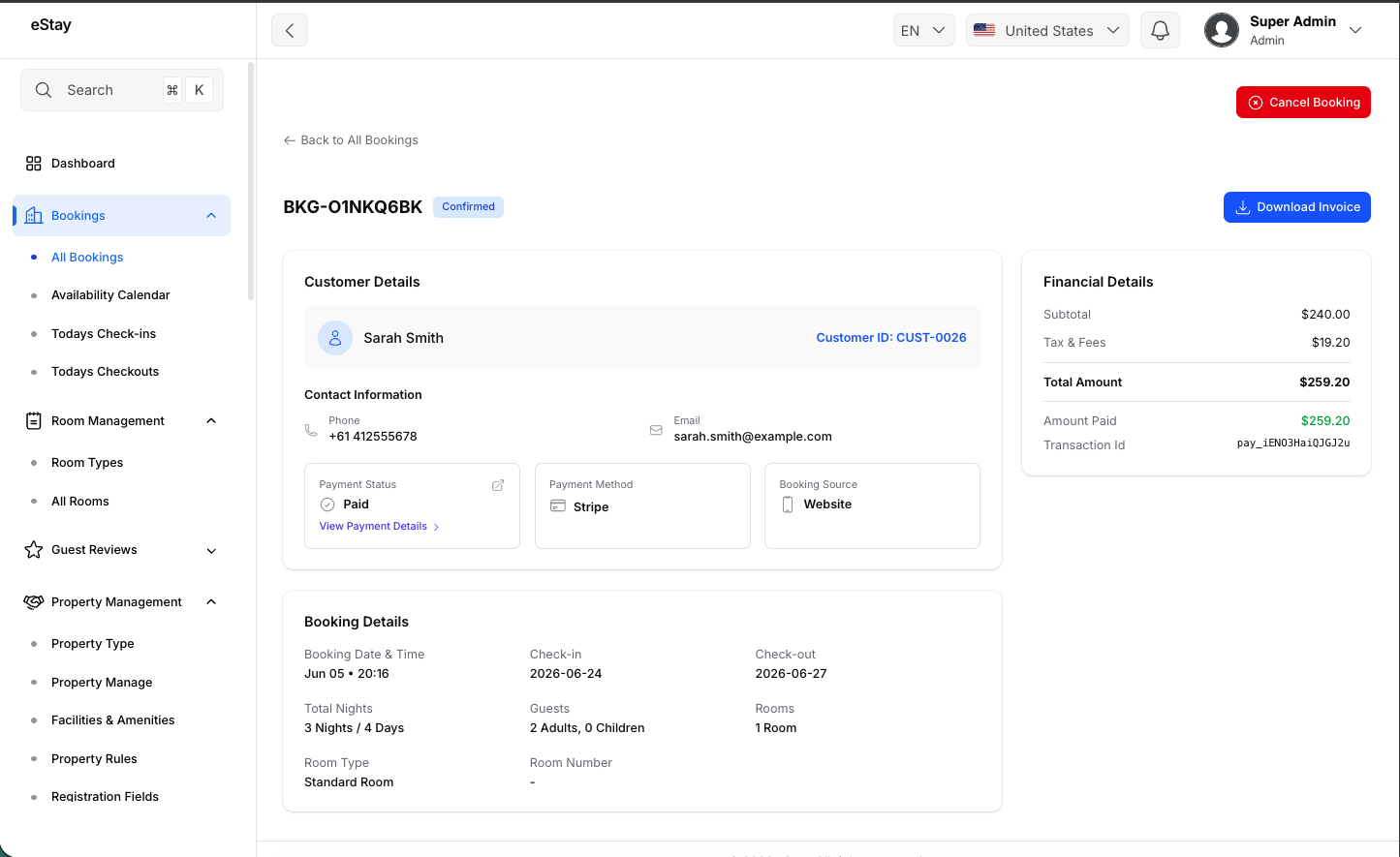Click the Subtotal value $240.00
This screenshot has width=1400, height=857.
tap(1325, 315)
